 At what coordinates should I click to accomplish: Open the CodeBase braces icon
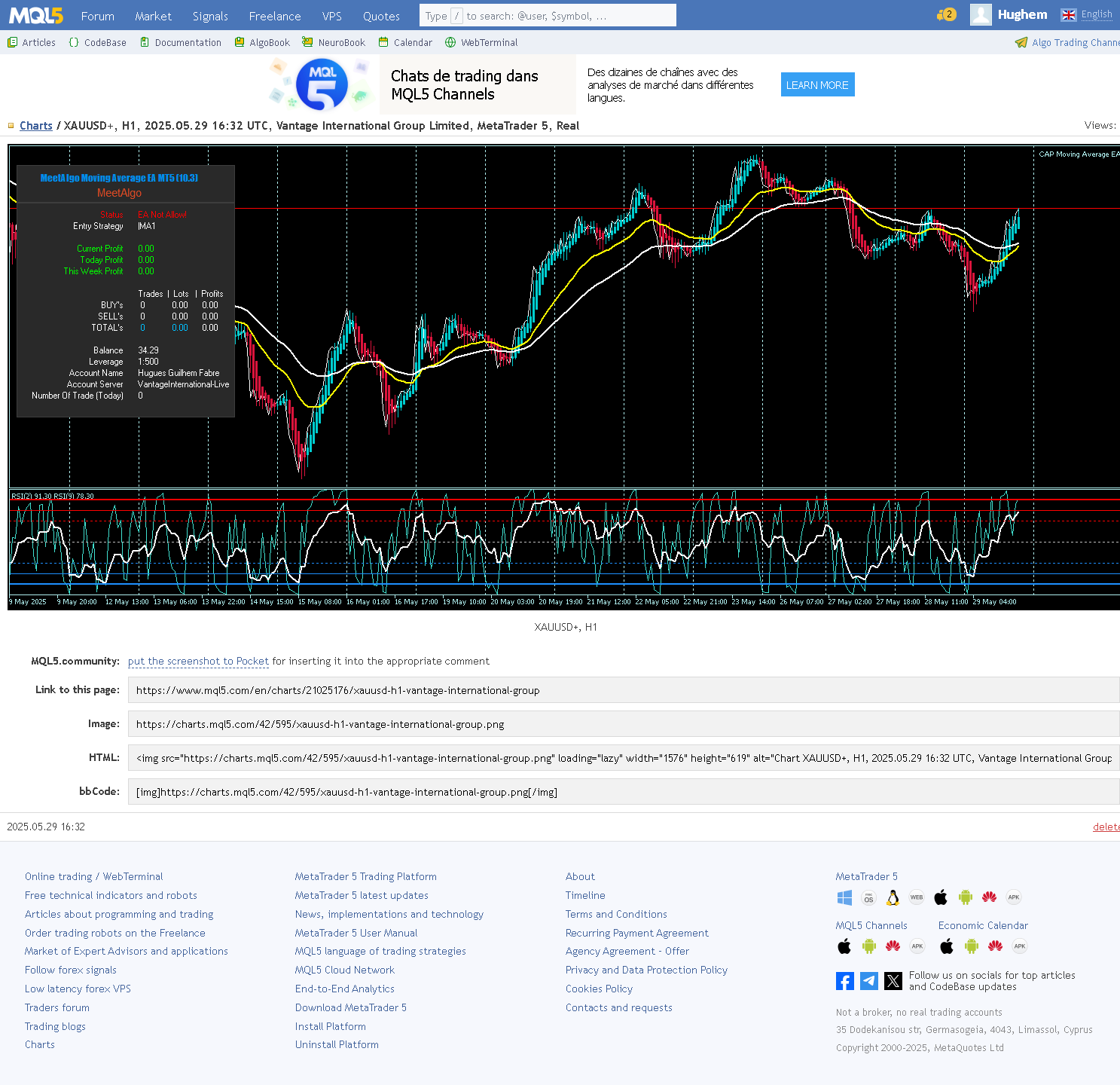click(73, 42)
